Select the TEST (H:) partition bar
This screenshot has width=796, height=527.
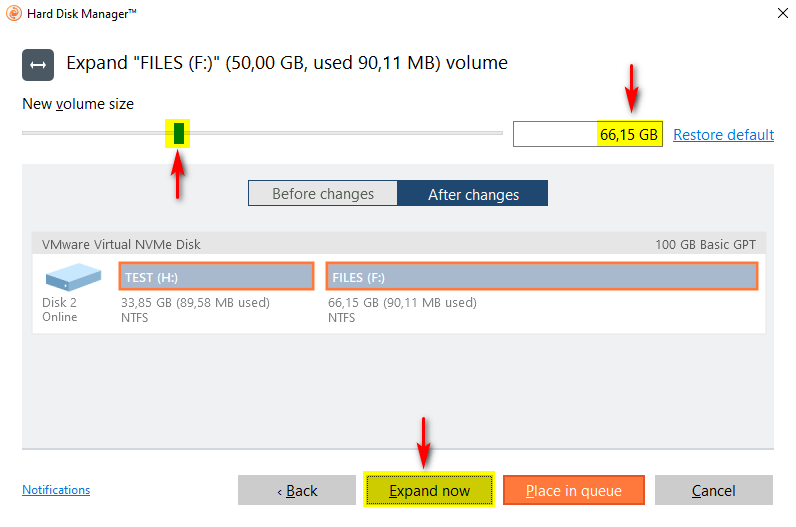tap(216, 277)
